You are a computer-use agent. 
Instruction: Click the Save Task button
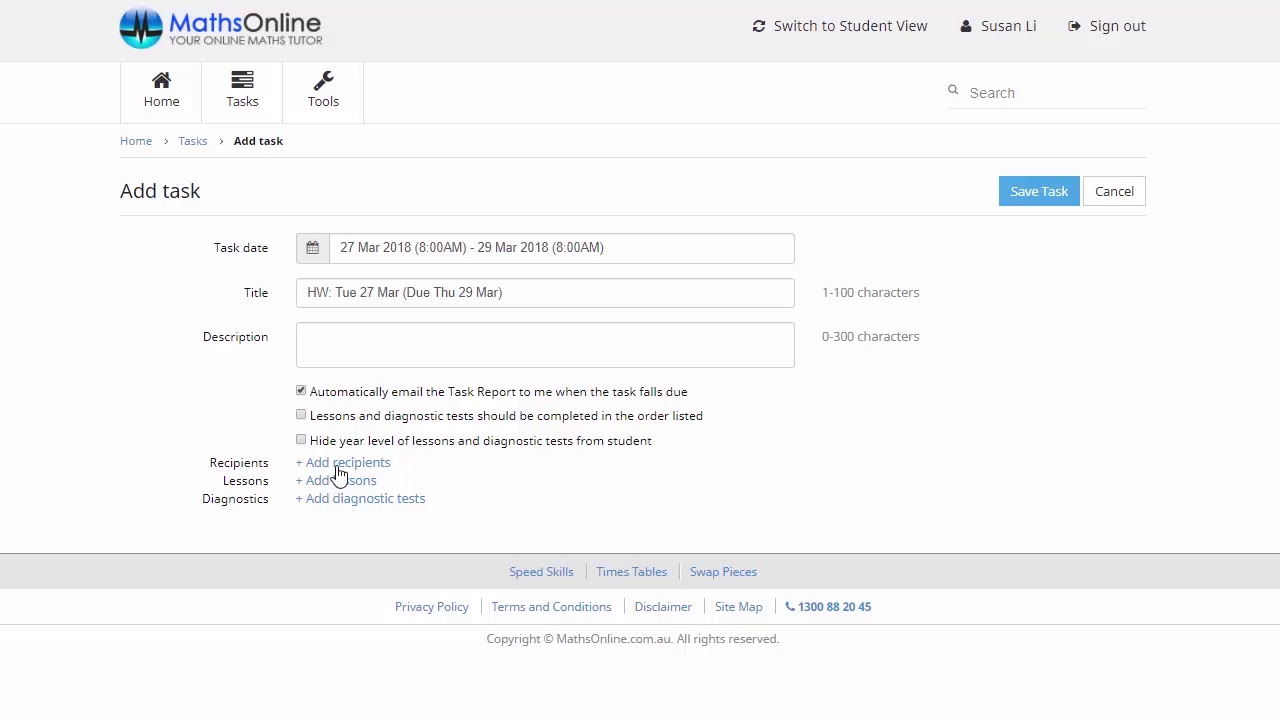coord(1039,191)
